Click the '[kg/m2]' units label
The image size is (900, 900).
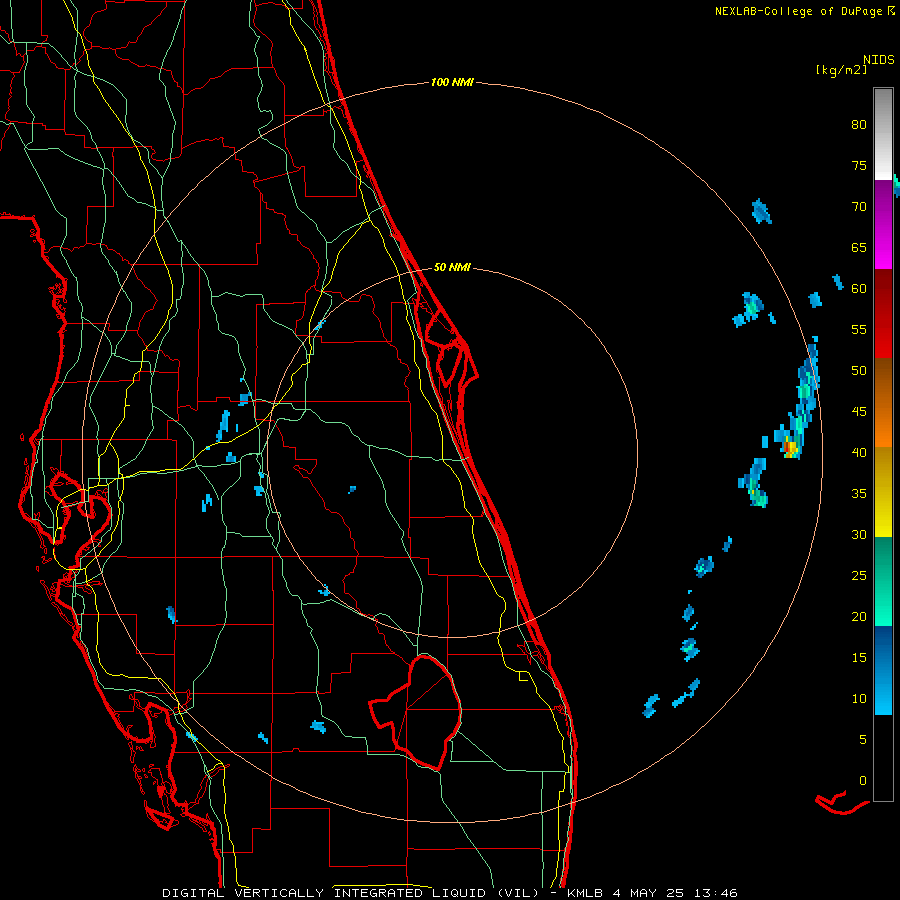[x=841, y=70]
